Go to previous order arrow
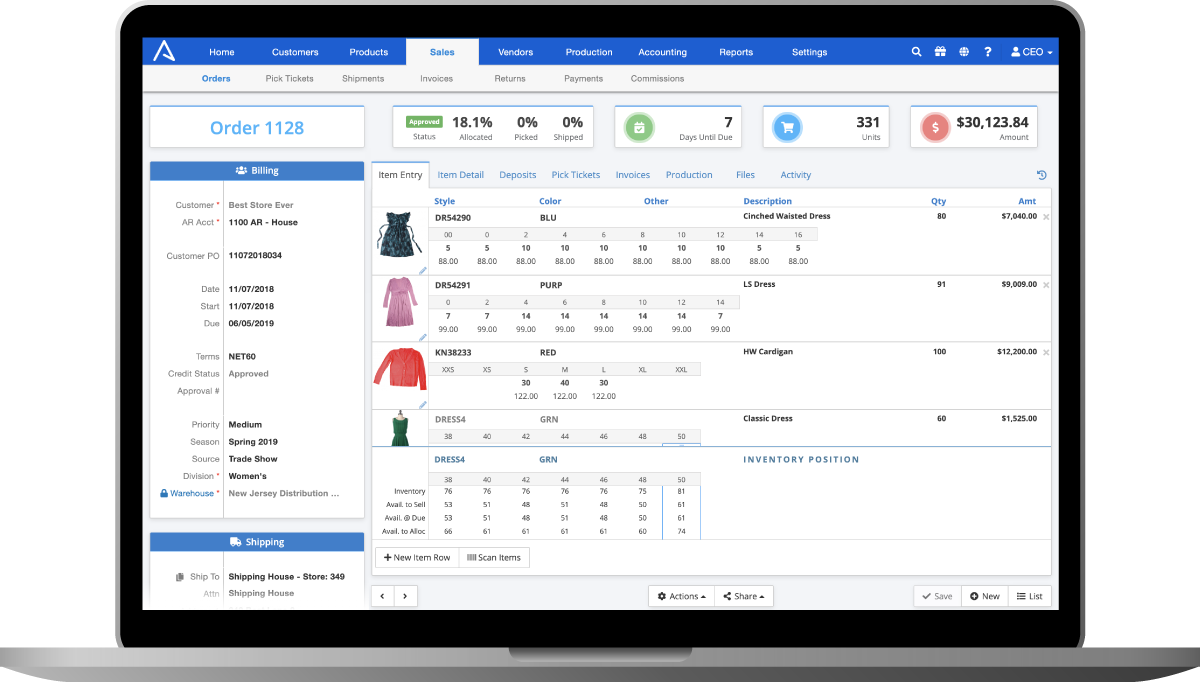Screen dimensions: 1200x682 tap(383, 596)
